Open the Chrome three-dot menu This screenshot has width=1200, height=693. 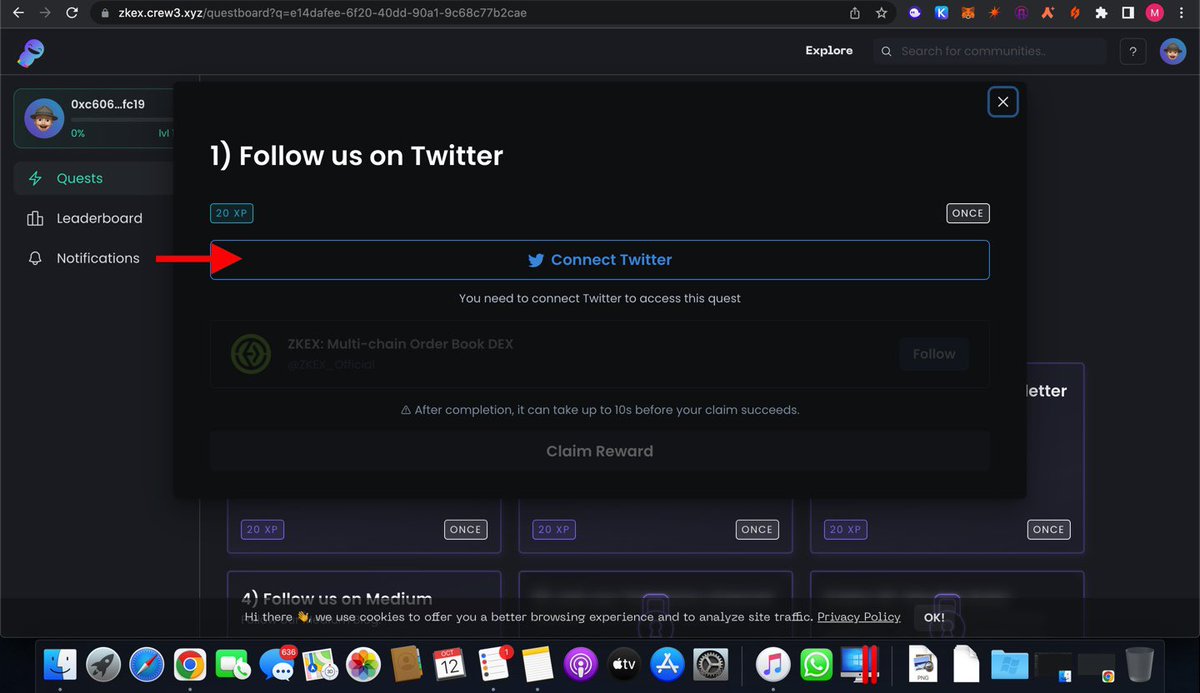tap(1182, 13)
